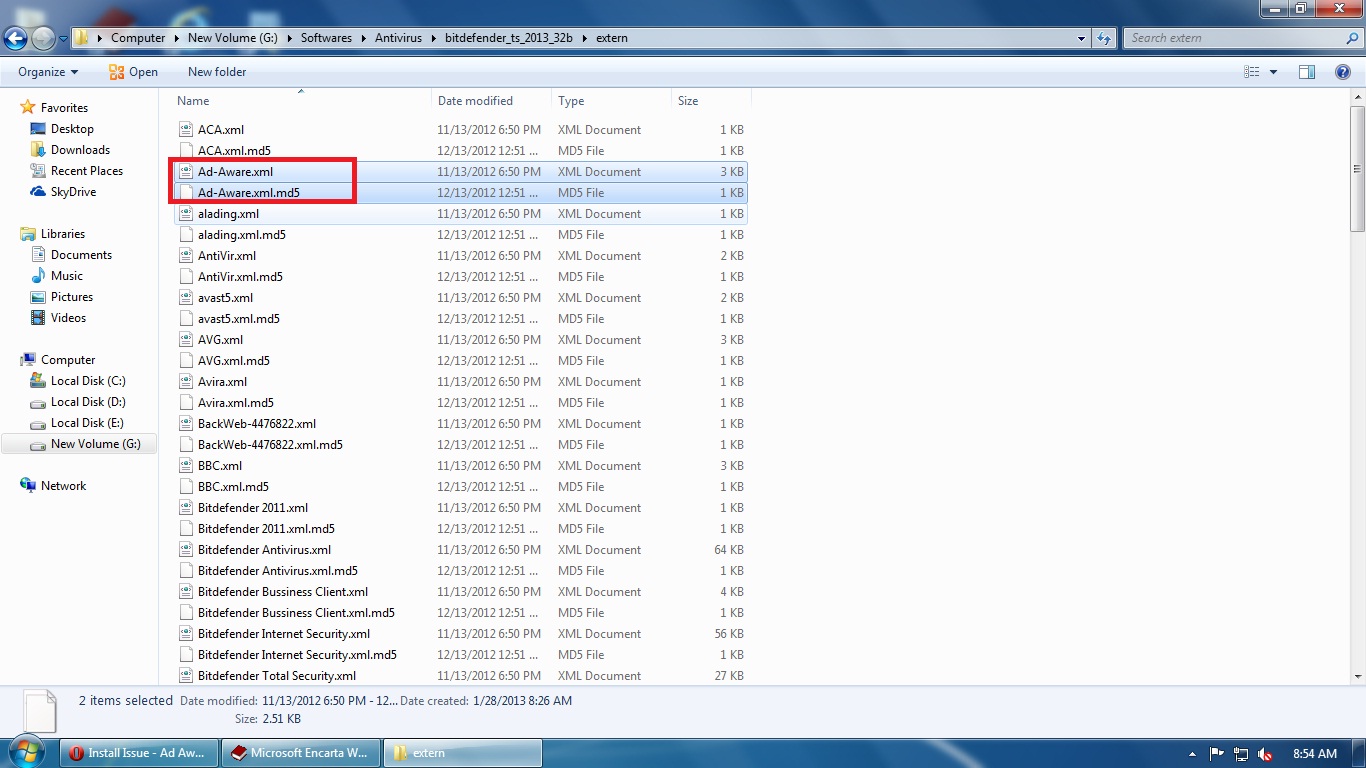The image size is (1366, 768).
Task: Click bitdefender_ts_2013_32b breadcrumb segment
Action: coord(511,38)
